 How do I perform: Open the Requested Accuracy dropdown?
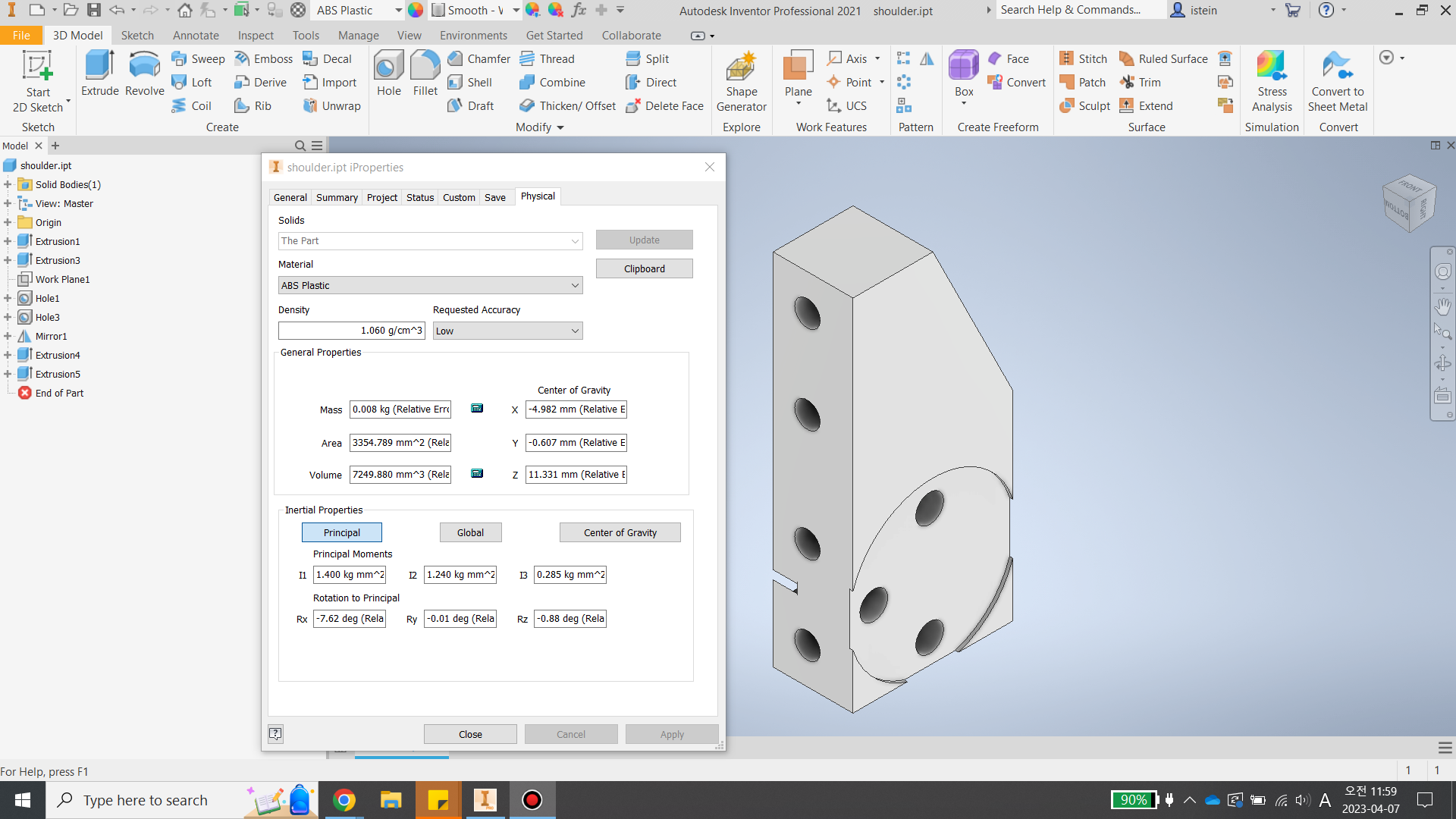pos(507,331)
